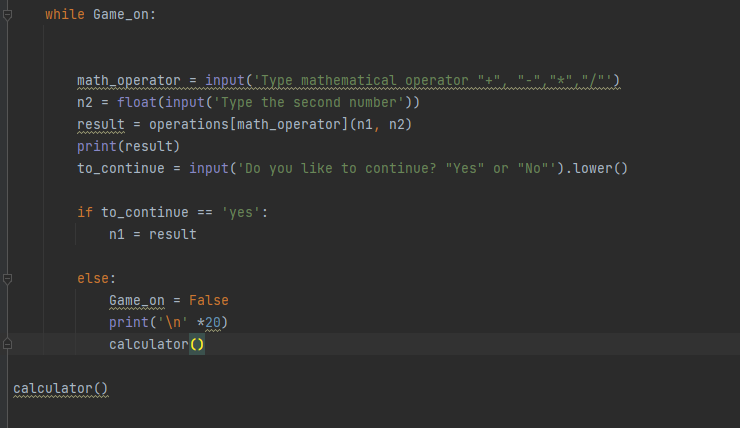Collapse the while Game_on loop fold marker
This screenshot has height=428, width=740.
click(7, 15)
